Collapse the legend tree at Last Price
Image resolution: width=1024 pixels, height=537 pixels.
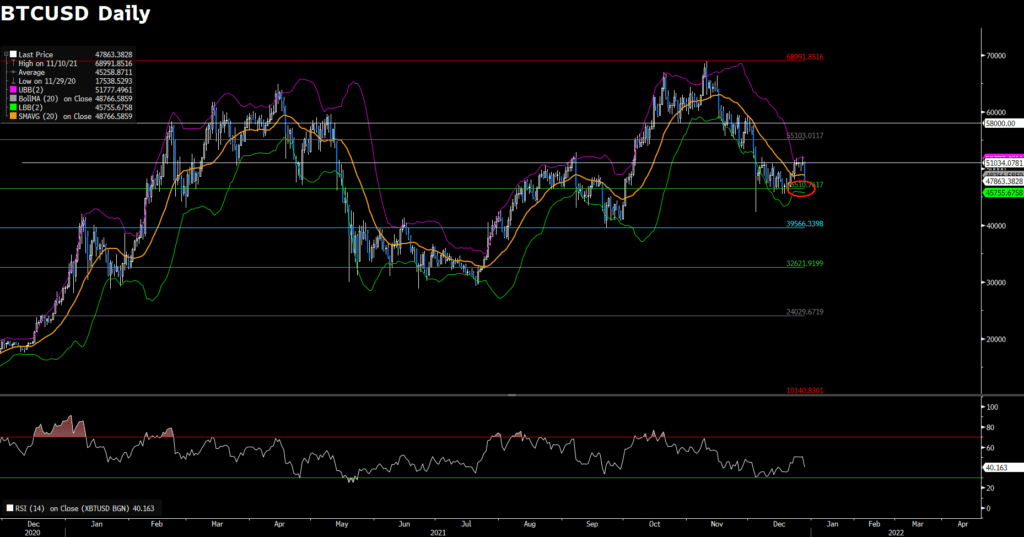click(x=6, y=54)
